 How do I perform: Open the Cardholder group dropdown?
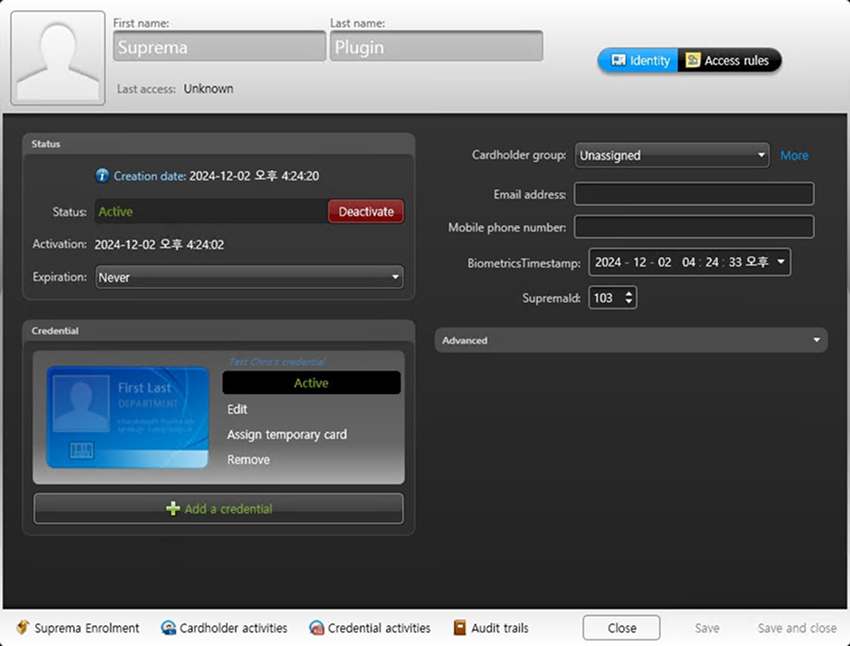click(x=671, y=155)
